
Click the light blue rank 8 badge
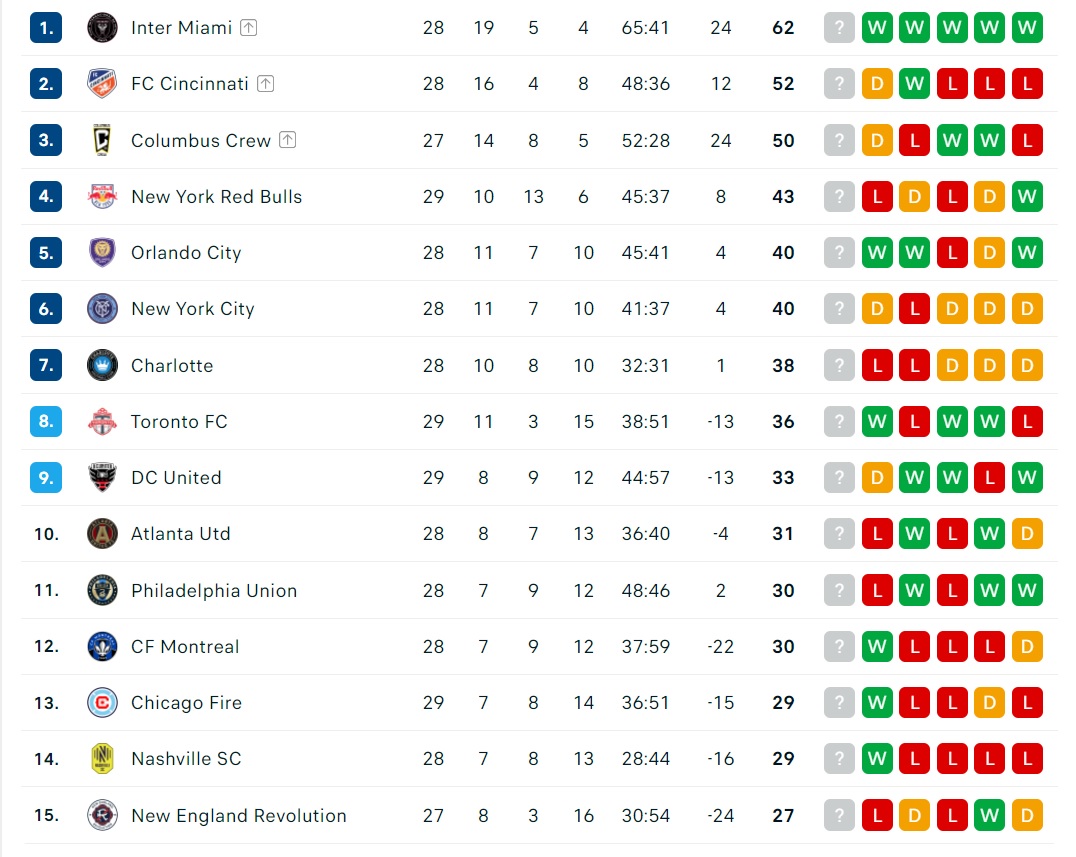click(x=46, y=421)
